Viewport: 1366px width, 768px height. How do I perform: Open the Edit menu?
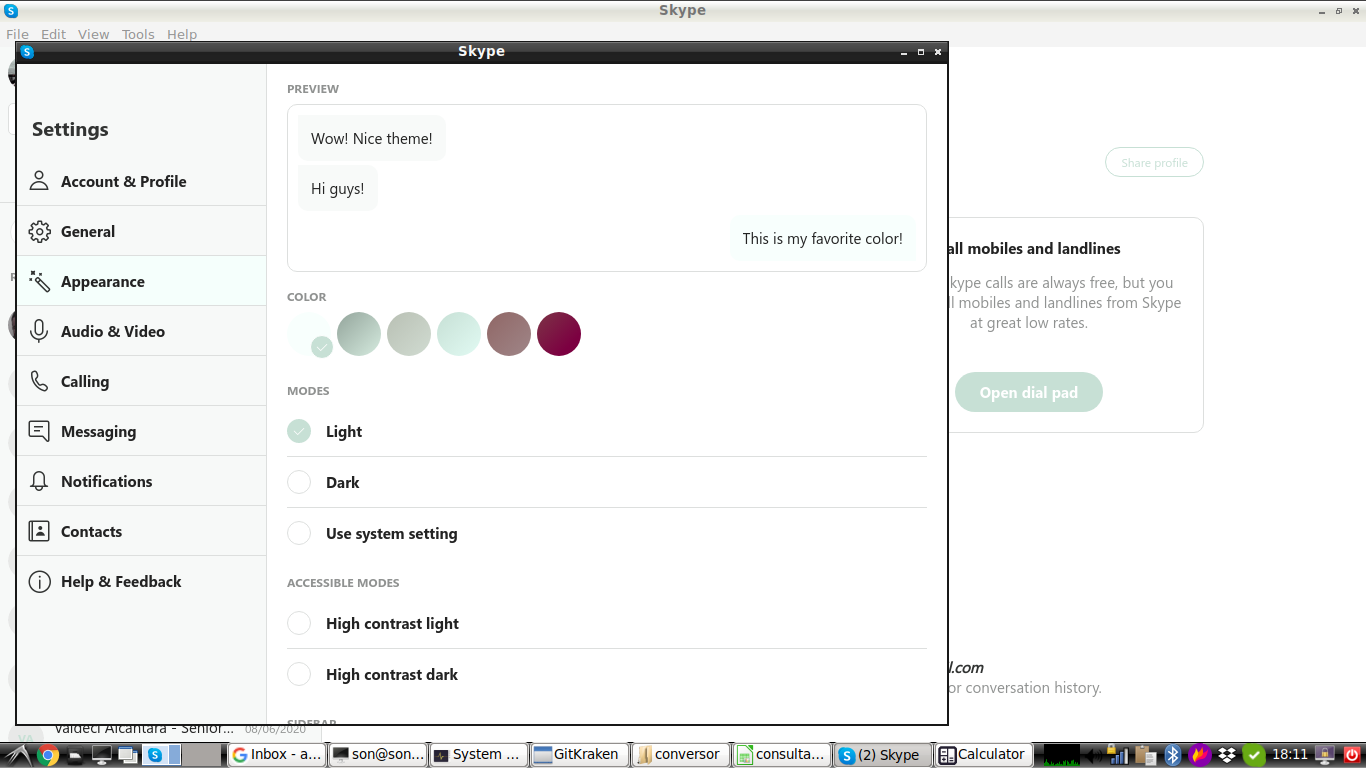(x=53, y=34)
